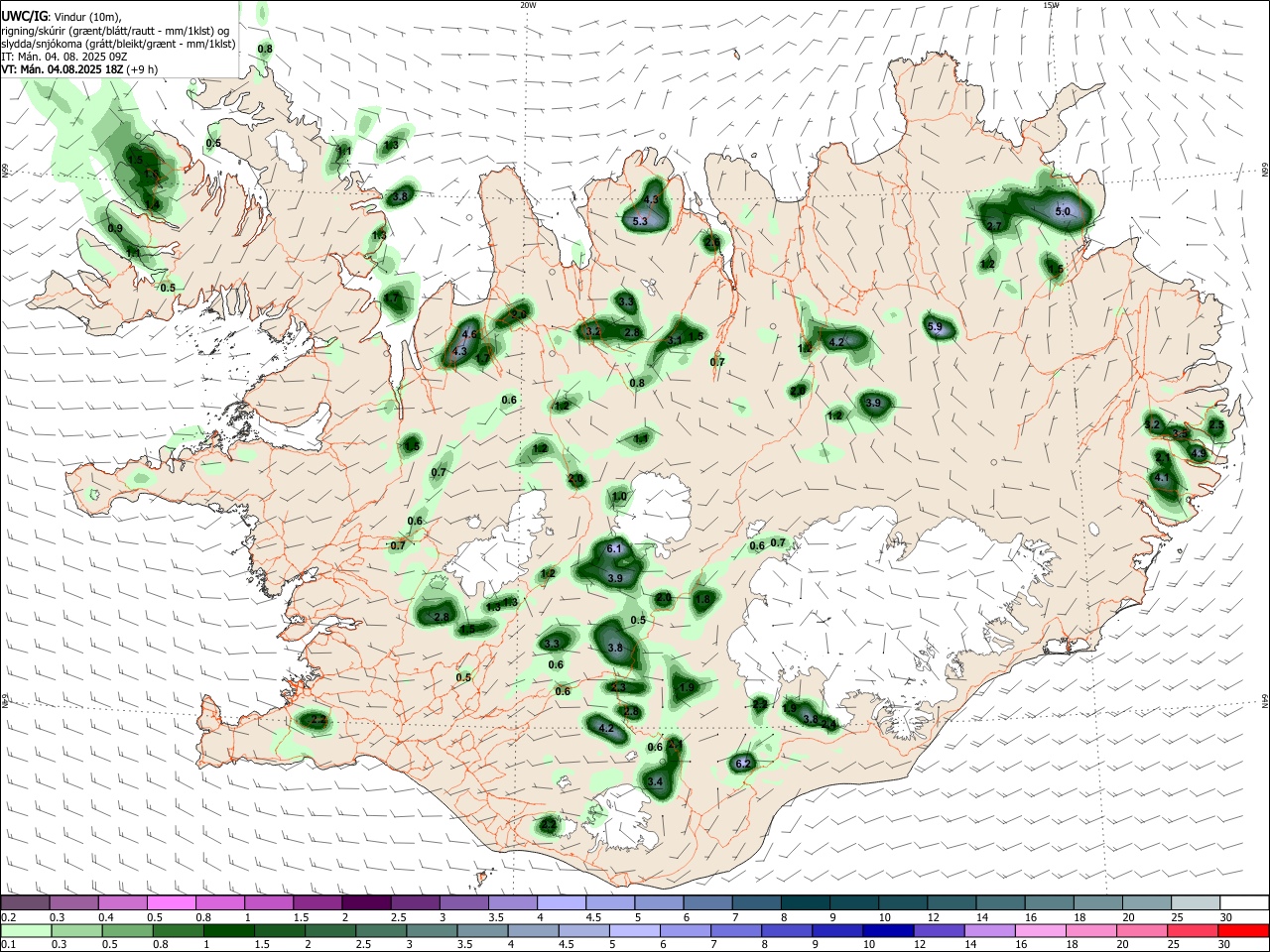The height and width of the screenshot is (952, 1270).
Task: Click the UWC/IG title in the header box
Action: tap(24, 16)
